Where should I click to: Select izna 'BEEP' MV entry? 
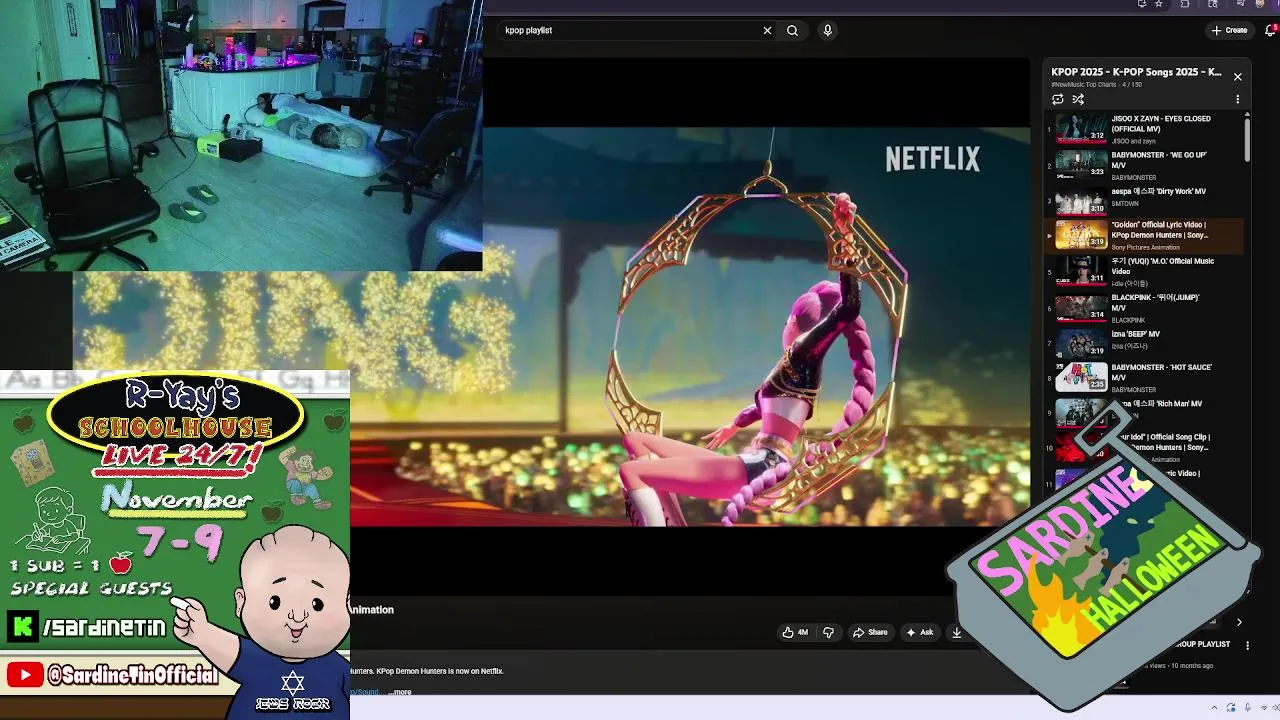[x=1145, y=343]
